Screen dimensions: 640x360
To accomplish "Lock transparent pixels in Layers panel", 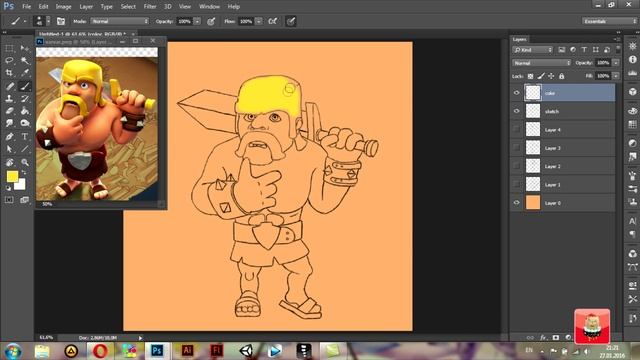I will [530, 76].
